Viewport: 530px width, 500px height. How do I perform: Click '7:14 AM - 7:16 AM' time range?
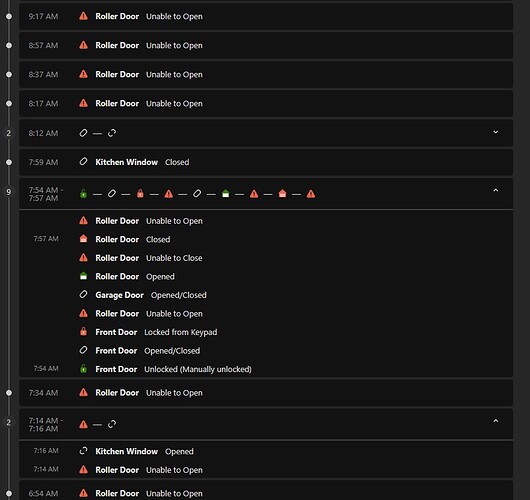coord(46,425)
